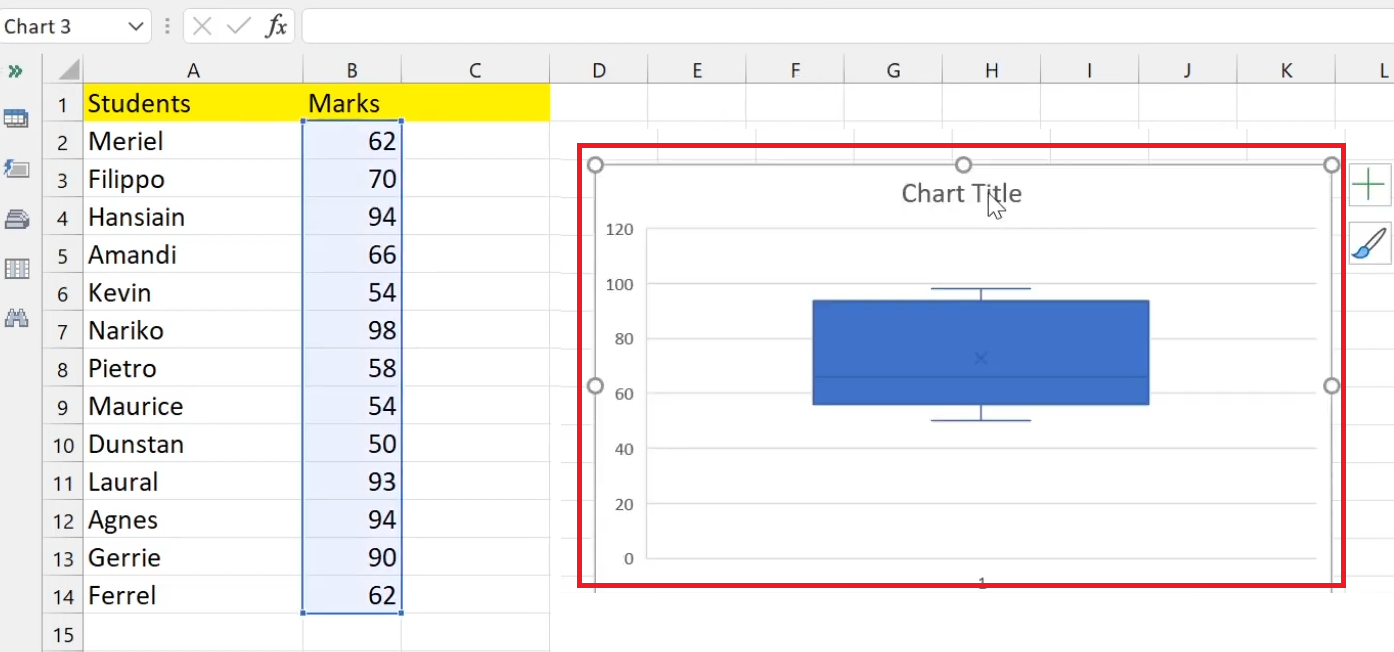Click the table icon in the left sidebar

16,118
